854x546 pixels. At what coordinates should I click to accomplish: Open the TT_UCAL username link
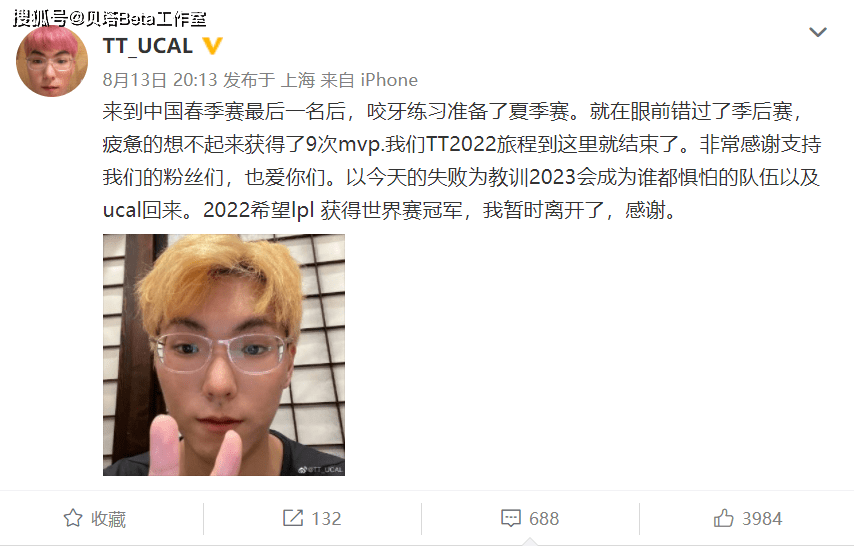tap(148, 46)
